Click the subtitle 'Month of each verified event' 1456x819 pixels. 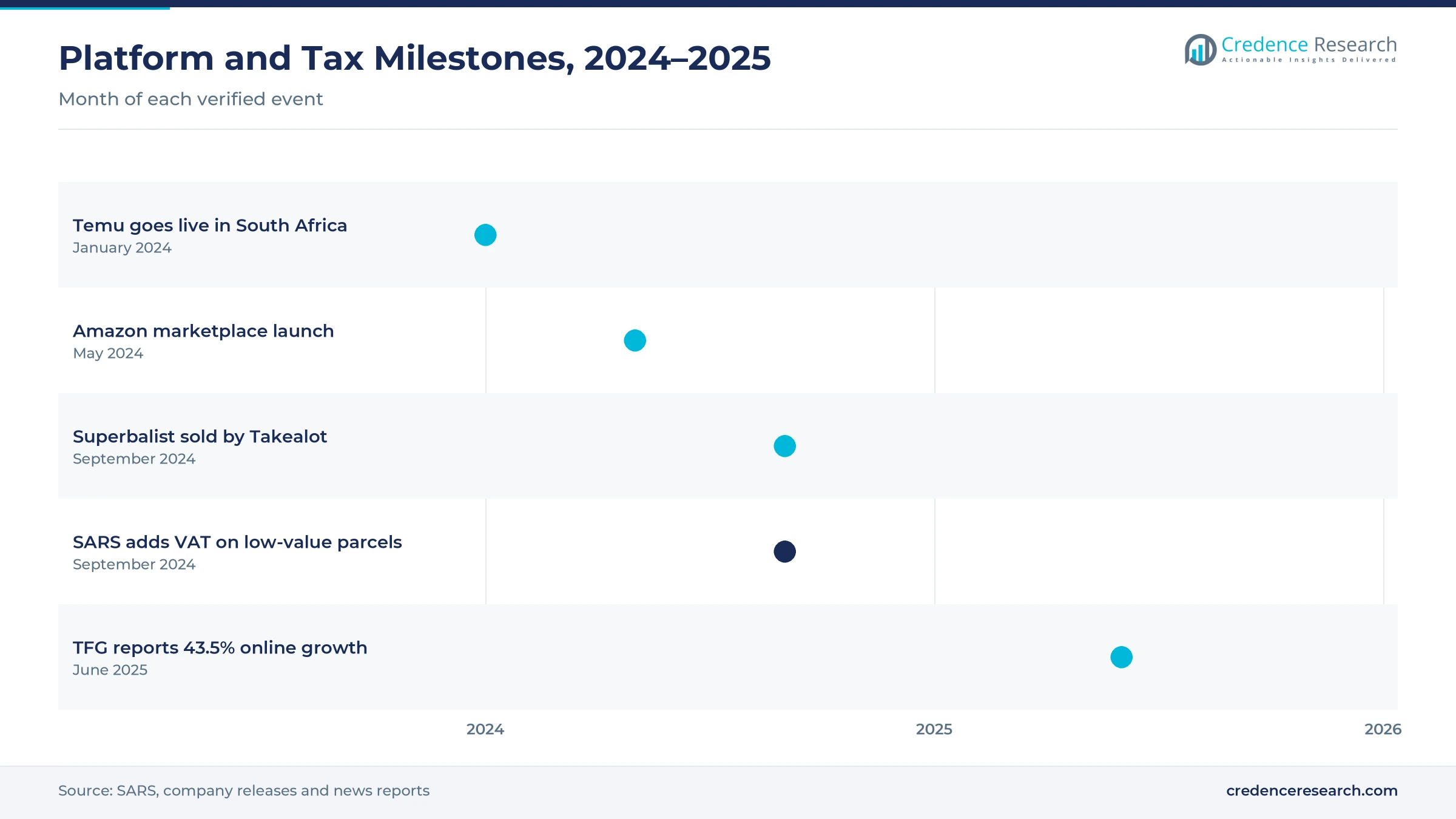(x=190, y=99)
